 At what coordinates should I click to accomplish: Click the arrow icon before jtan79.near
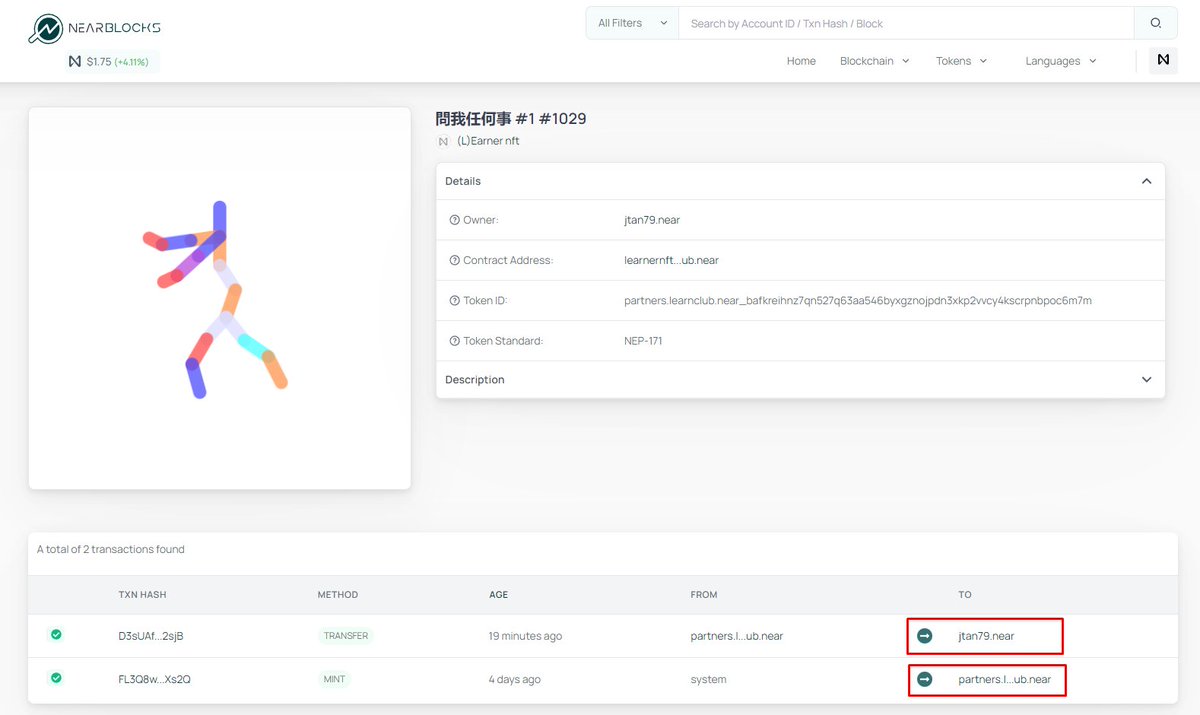tap(924, 636)
